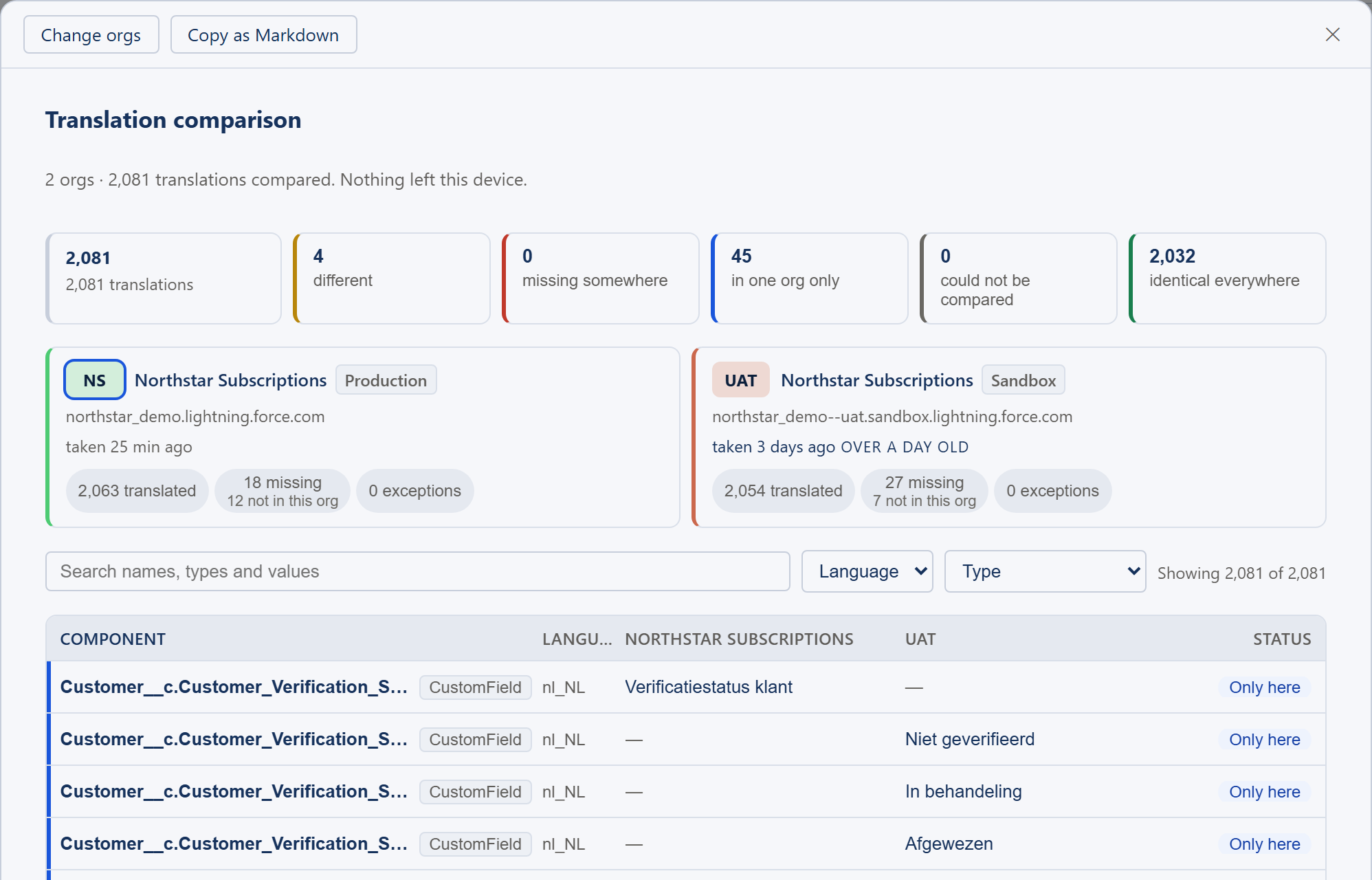Click CustomField tag in In behandeling row
The image size is (1372, 880).
pyautogui.click(x=475, y=791)
